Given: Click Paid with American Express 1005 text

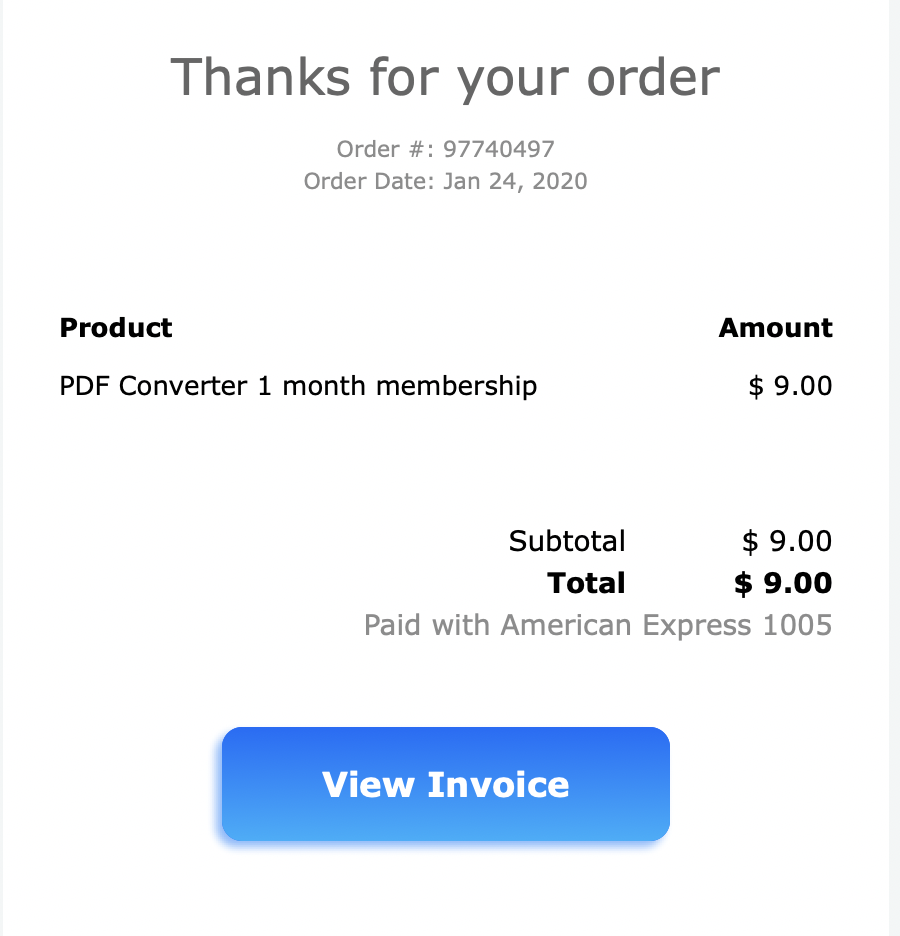Looking at the screenshot, I should point(598,625).
